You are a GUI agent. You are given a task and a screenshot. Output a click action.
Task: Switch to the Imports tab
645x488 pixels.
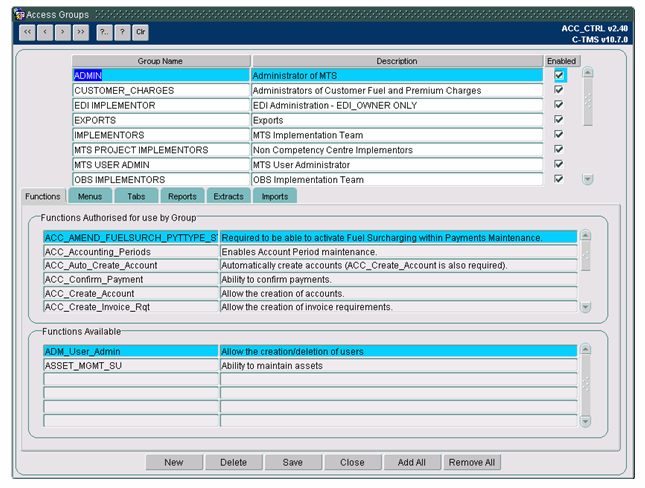point(275,196)
